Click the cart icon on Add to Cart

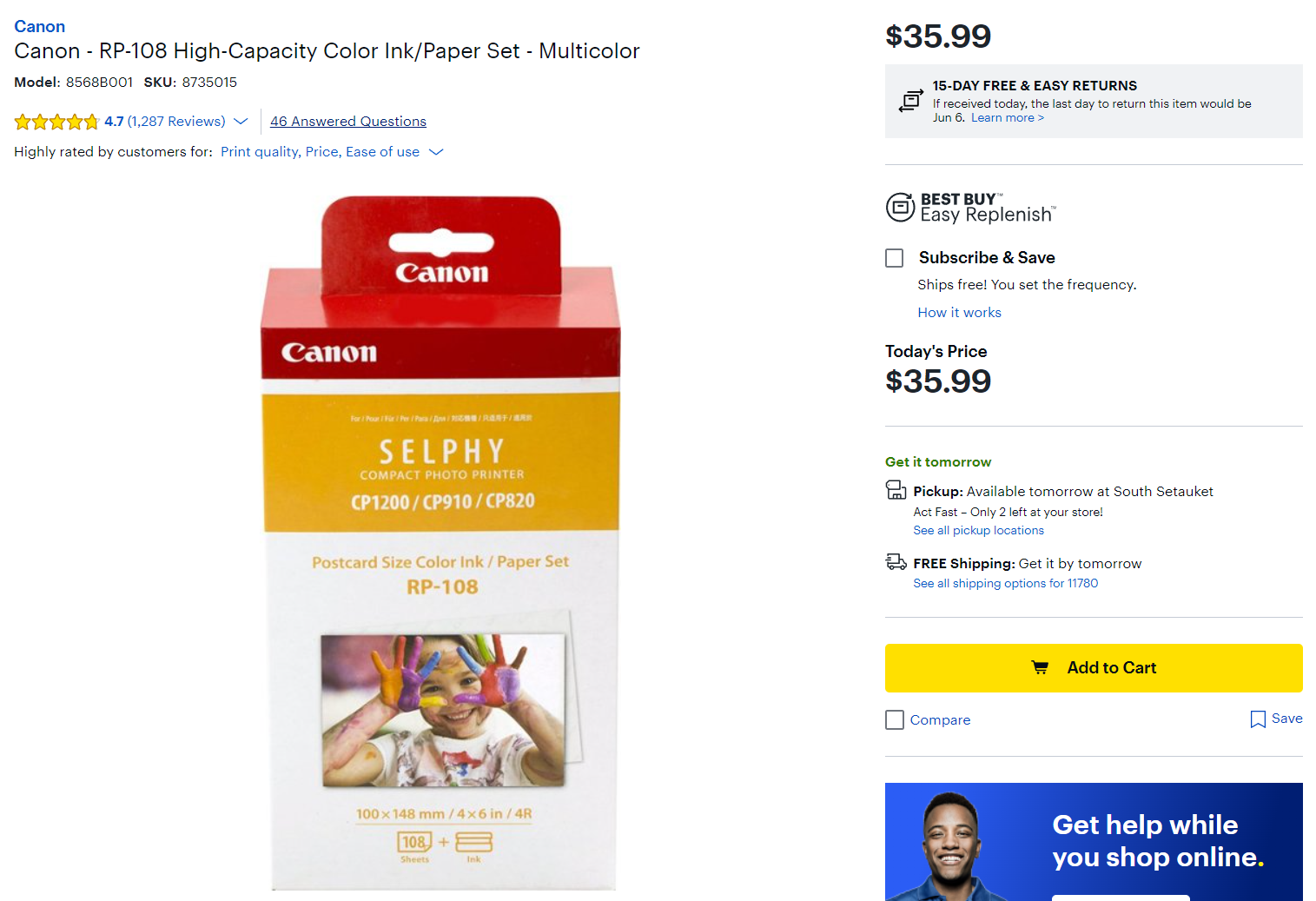coord(1040,667)
